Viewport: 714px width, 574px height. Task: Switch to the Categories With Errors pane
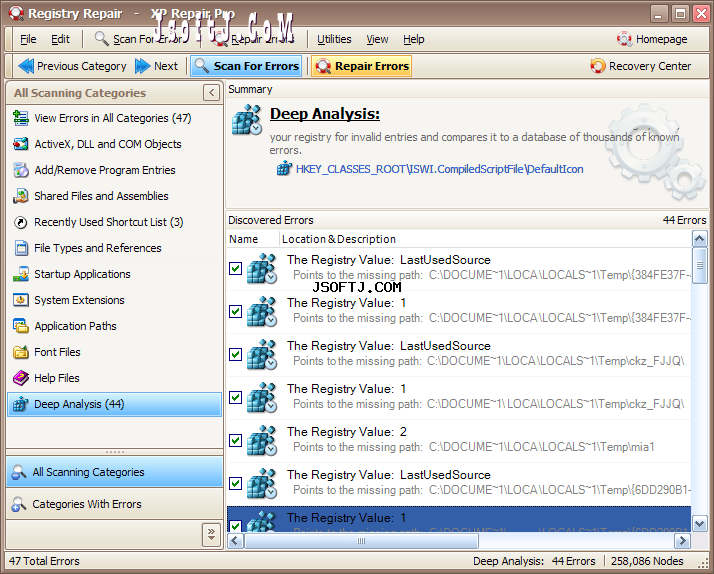pos(115,504)
